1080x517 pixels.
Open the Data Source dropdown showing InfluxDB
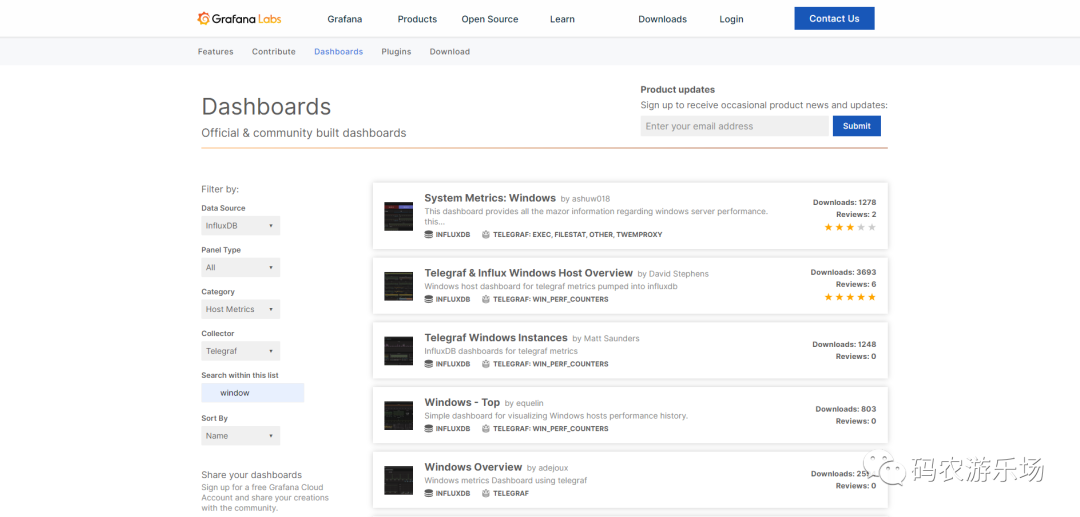[x=240, y=226]
